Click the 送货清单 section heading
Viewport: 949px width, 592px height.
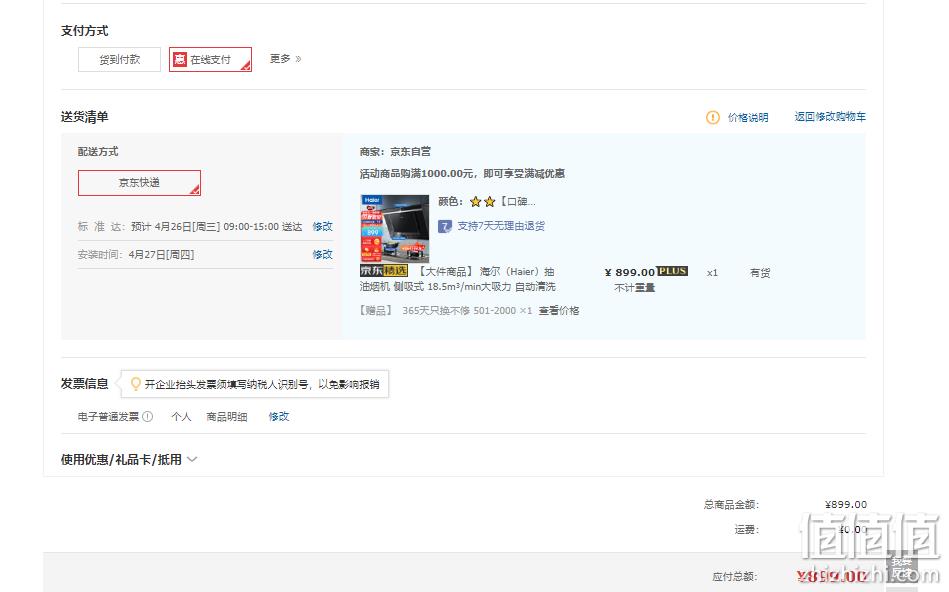pyautogui.click(x=85, y=117)
